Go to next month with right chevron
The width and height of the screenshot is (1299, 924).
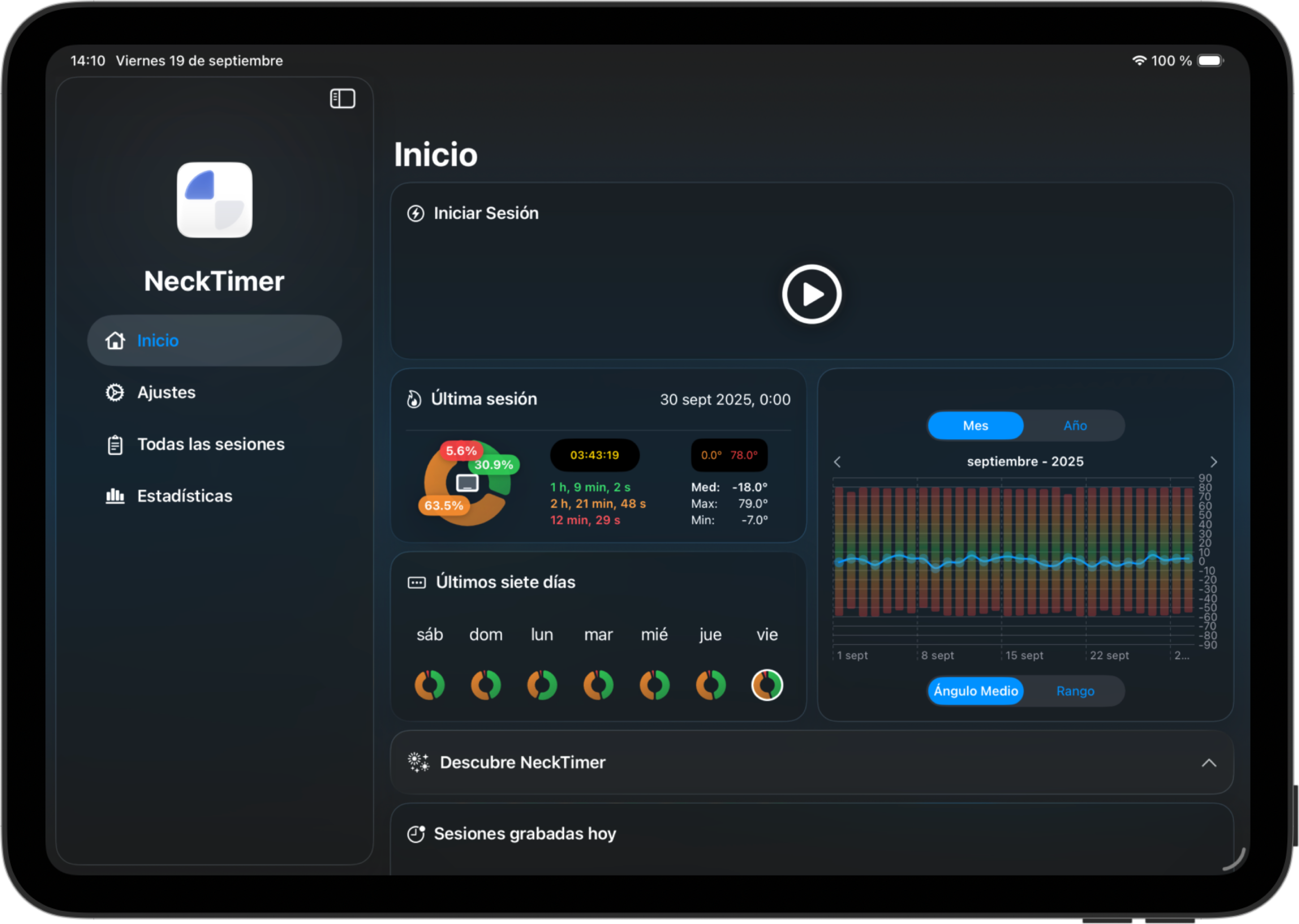pyautogui.click(x=1214, y=461)
